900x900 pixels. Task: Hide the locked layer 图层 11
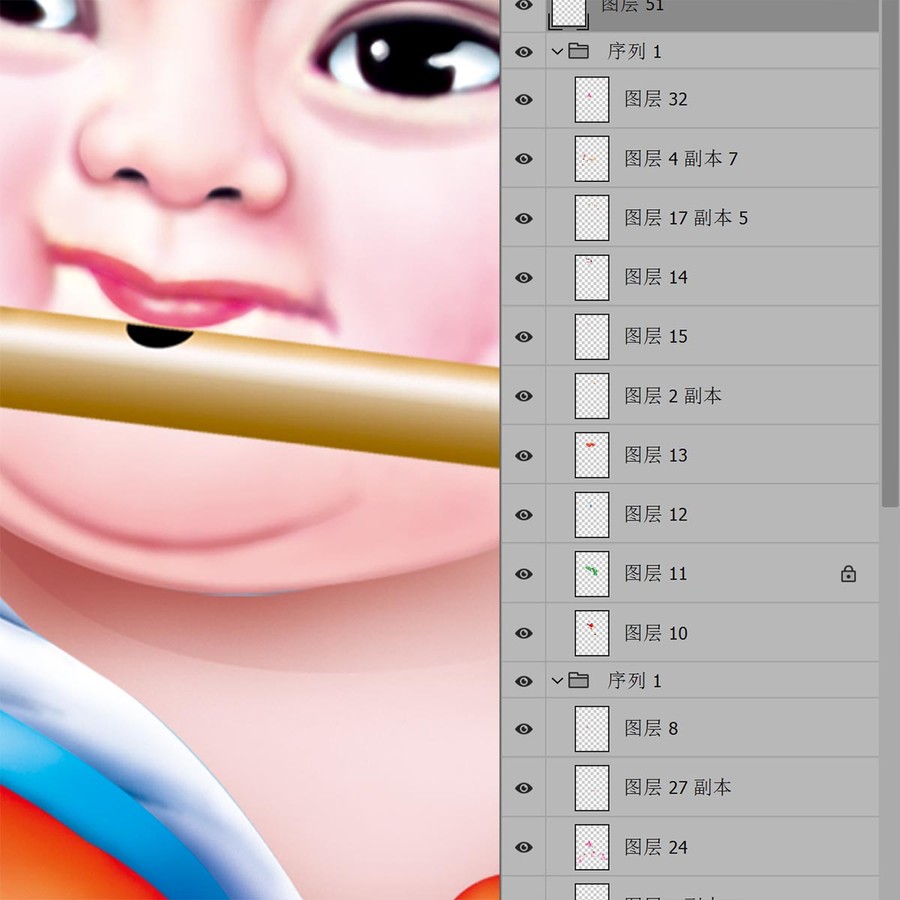coord(523,574)
